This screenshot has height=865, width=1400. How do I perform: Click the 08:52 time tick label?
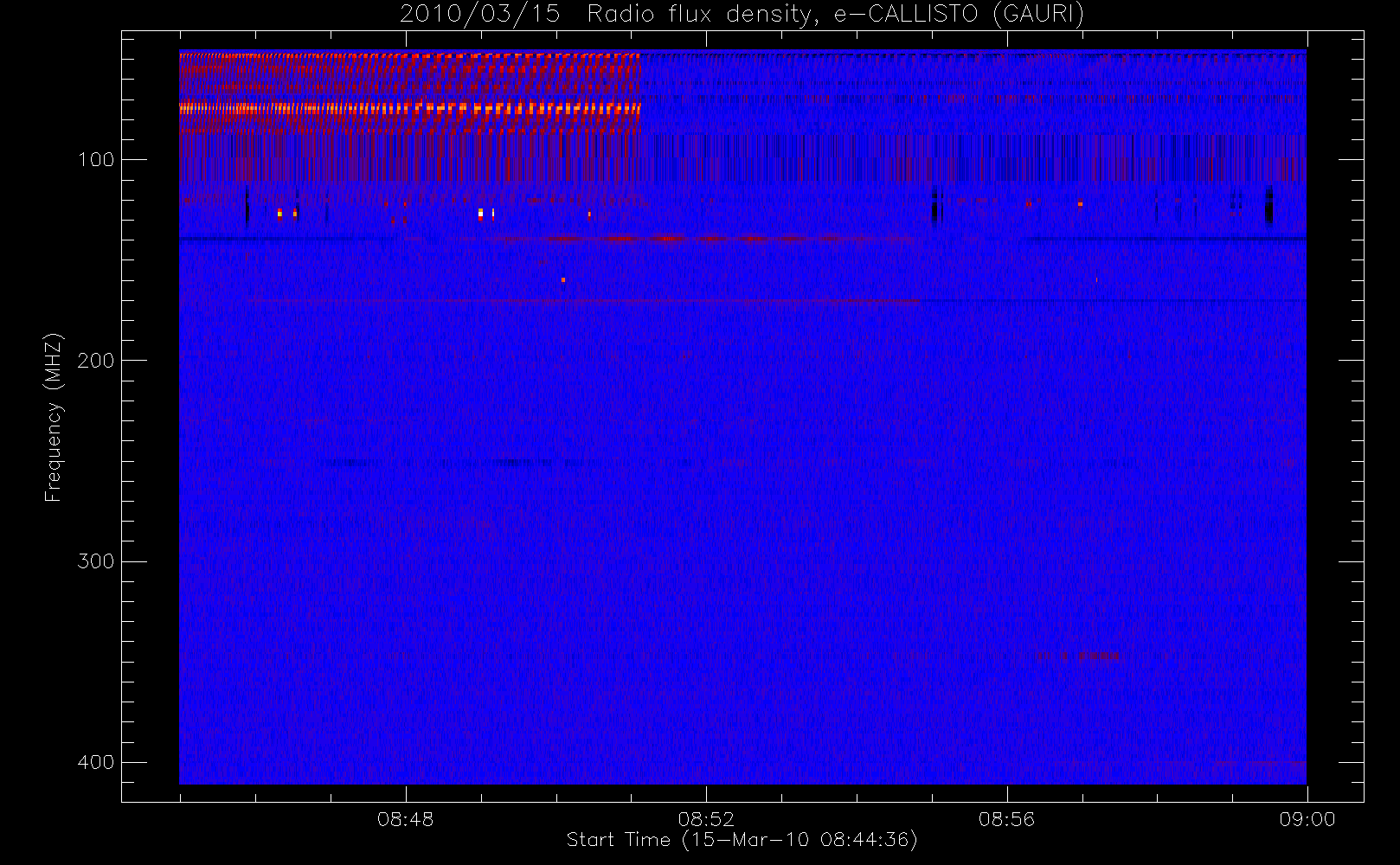pyautogui.click(x=706, y=819)
